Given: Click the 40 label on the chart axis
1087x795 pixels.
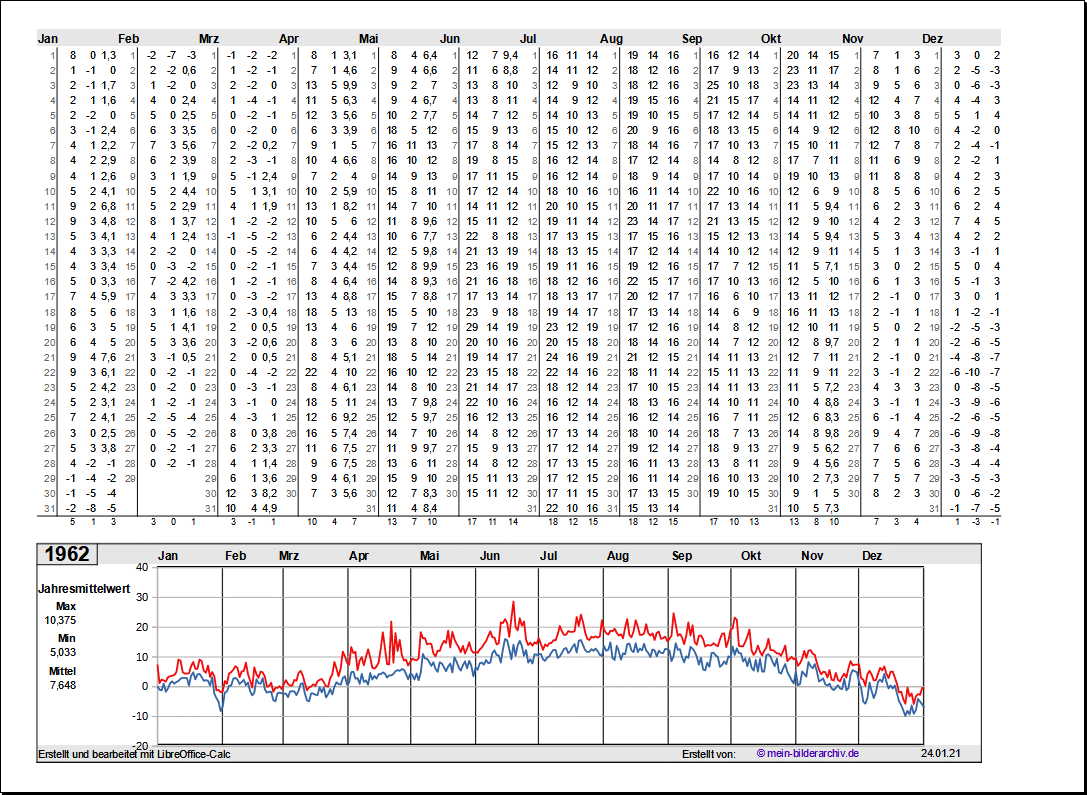Looking at the screenshot, I should click(141, 567).
